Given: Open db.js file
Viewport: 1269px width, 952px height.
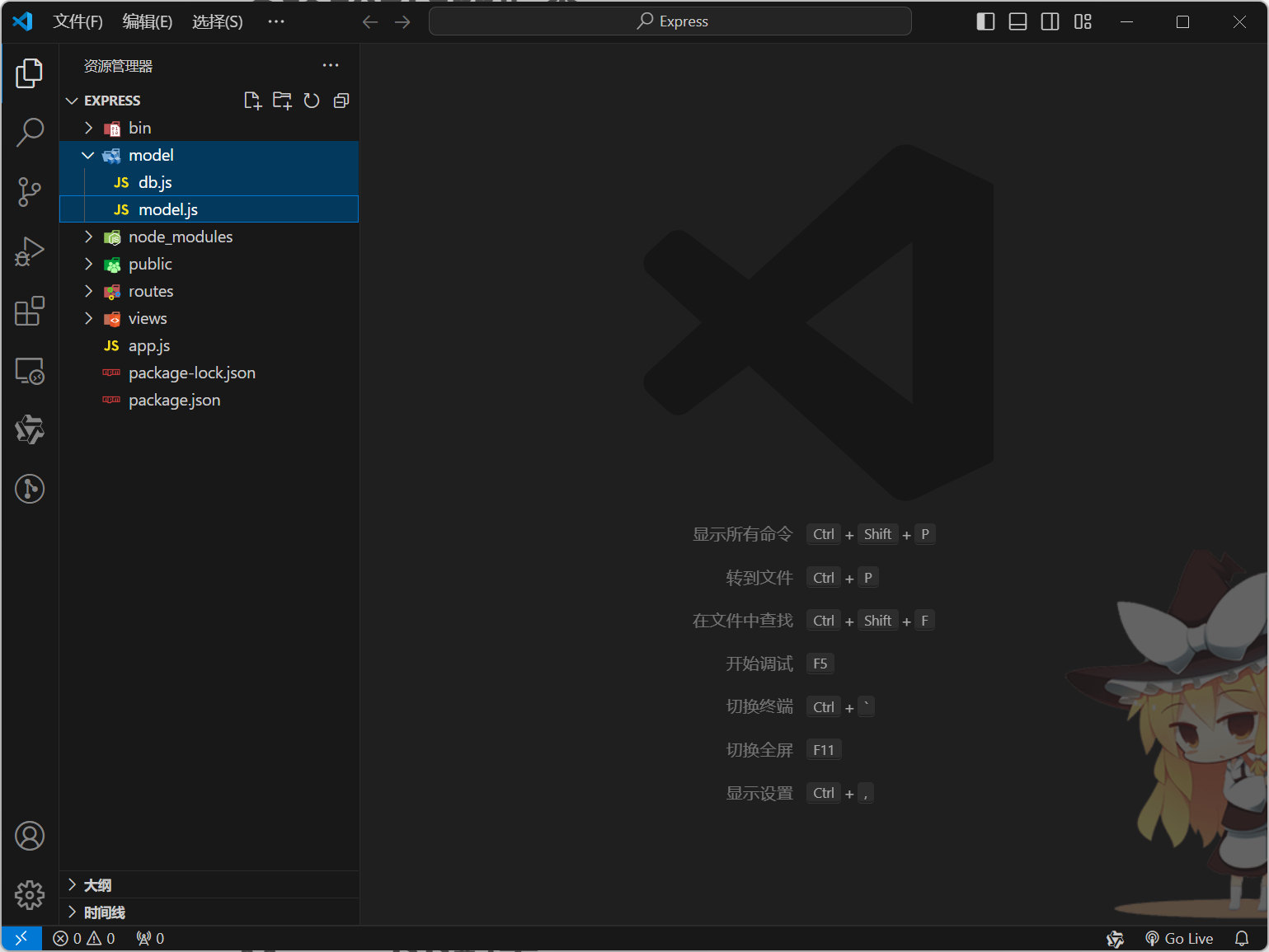Looking at the screenshot, I should point(209,182).
